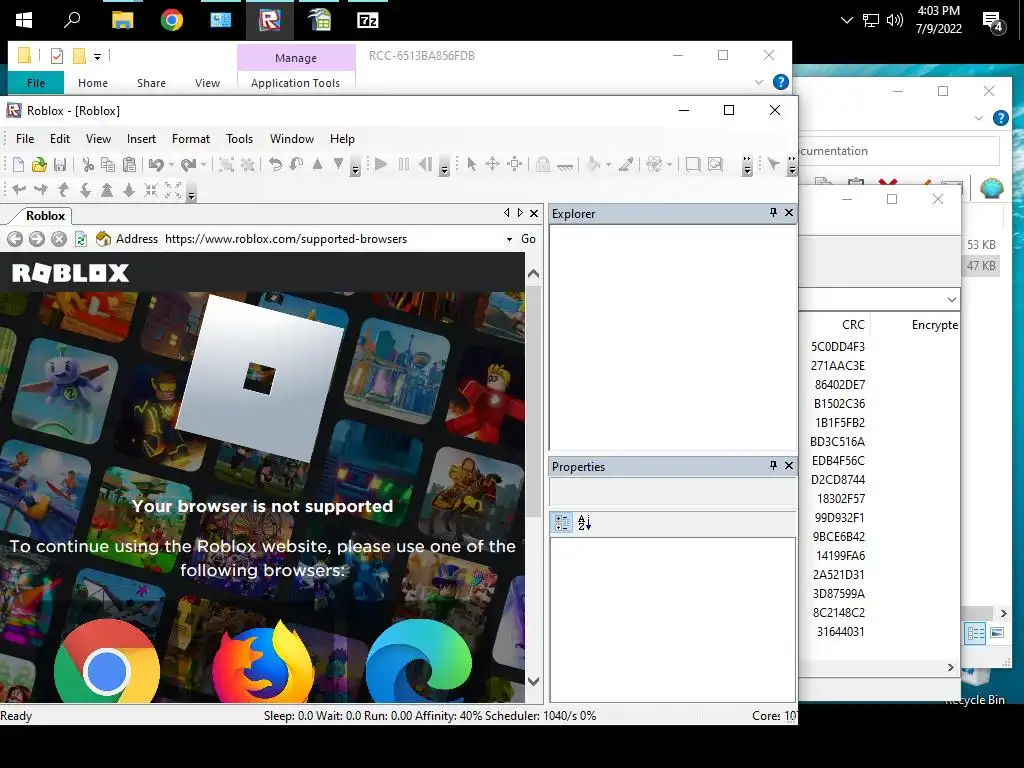
Task: Open the File menu in Roblox Studio
Action: [25, 138]
